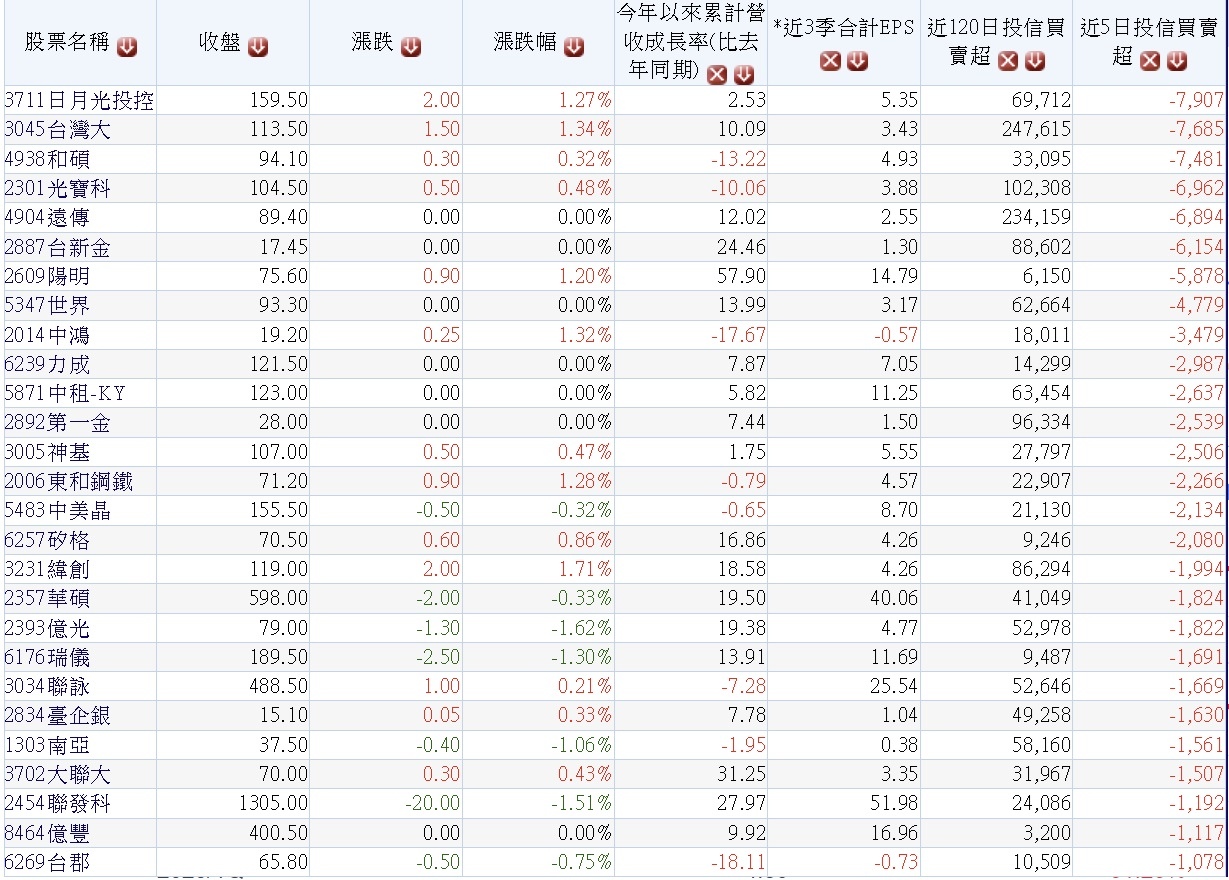This screenshot has width=1229, height=880.
Task: Click stock 6239力成
Action: 47,364
